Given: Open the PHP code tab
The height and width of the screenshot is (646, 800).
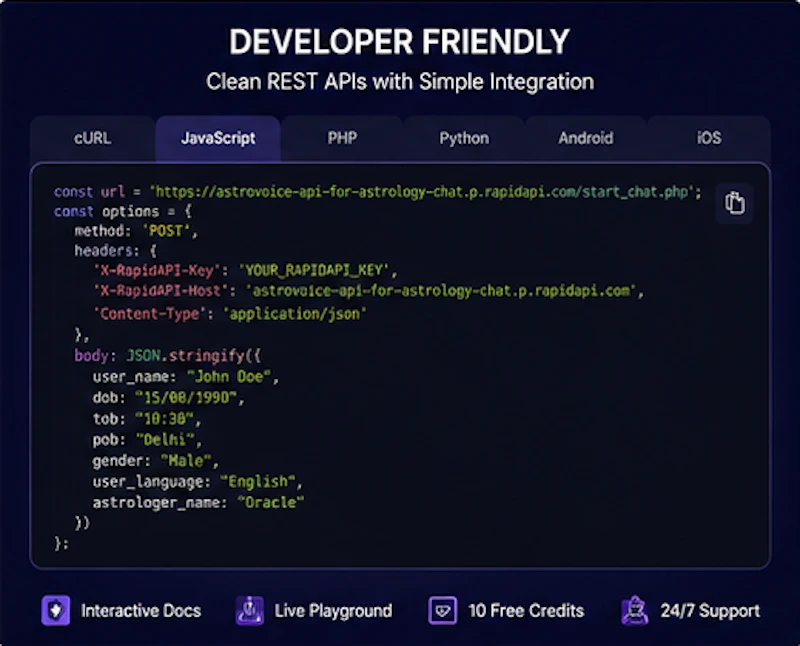Looking at the screenshot, I should 342,138.
